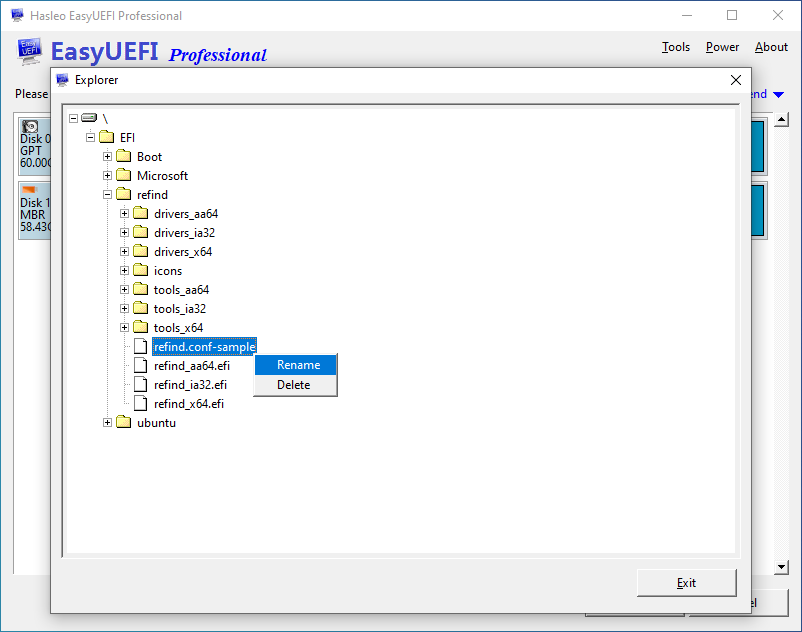Click the icons folder icon
The width and height of the screenshot is (802, 632).
(141, 270)
